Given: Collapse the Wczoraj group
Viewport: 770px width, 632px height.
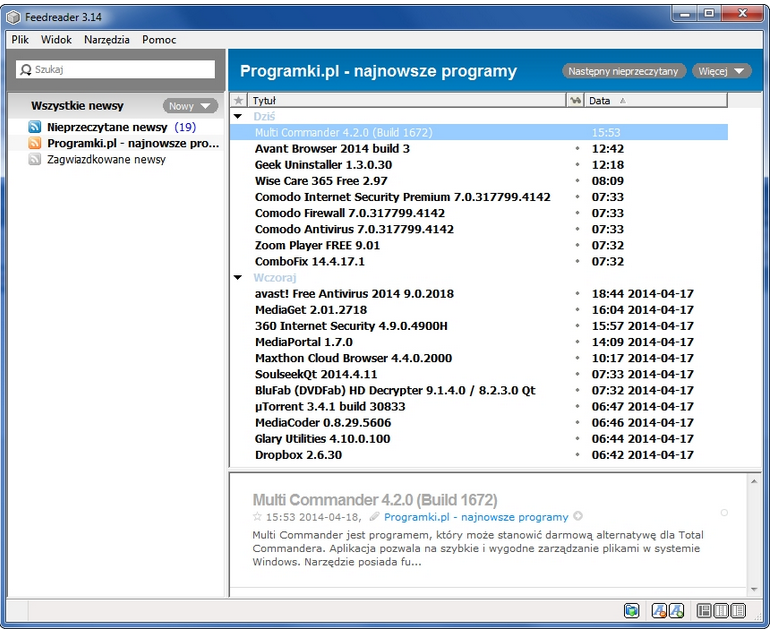Looking at the screenshot, I should pos(238,278).
